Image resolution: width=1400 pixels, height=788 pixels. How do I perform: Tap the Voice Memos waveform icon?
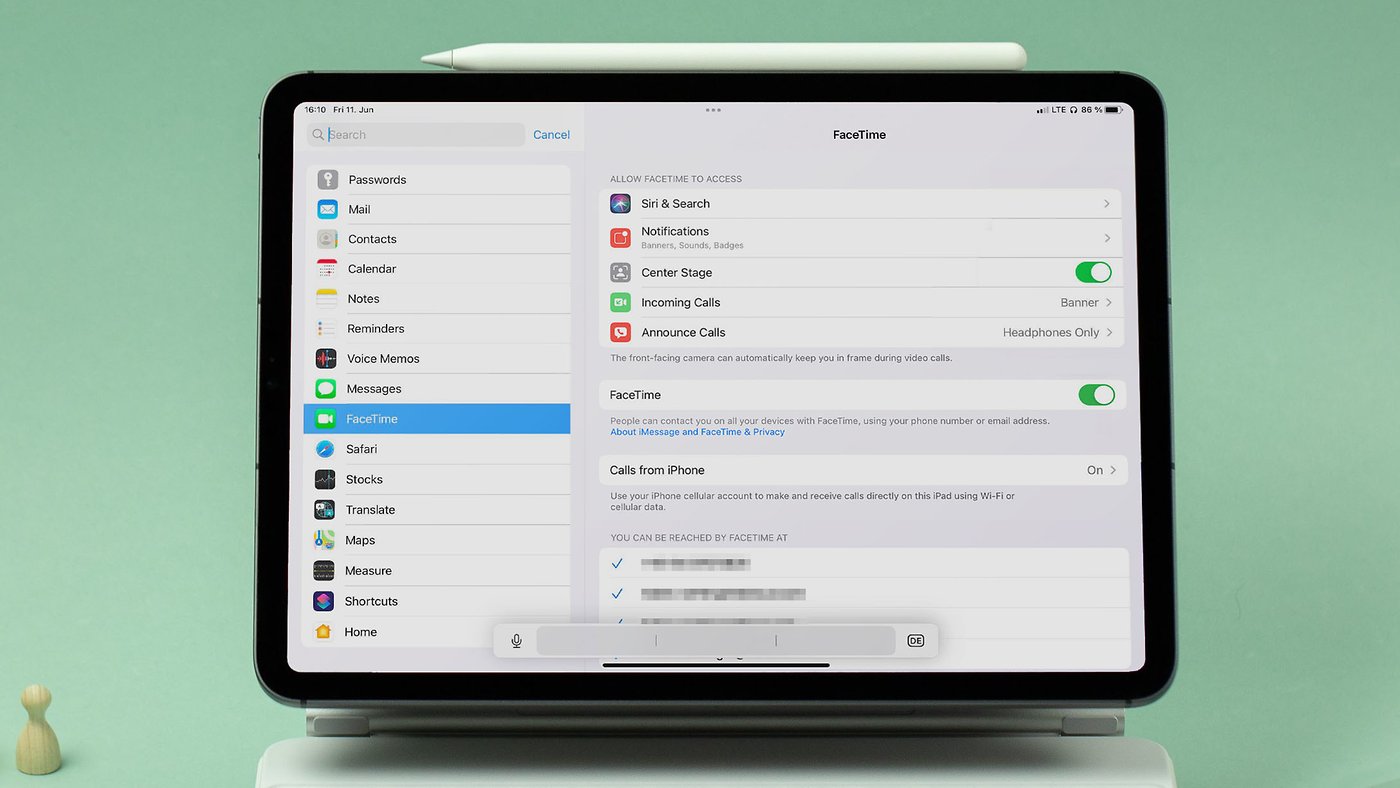pos(326,358)
